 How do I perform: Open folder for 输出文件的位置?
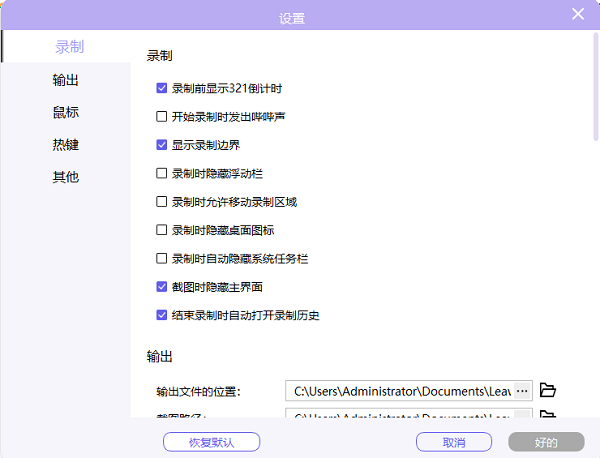(x=548, y=390)
